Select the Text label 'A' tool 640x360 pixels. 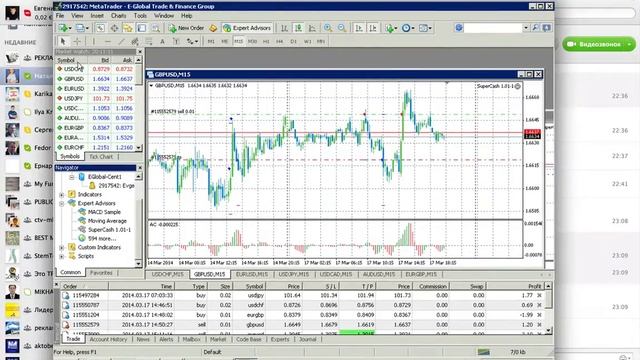162,41
